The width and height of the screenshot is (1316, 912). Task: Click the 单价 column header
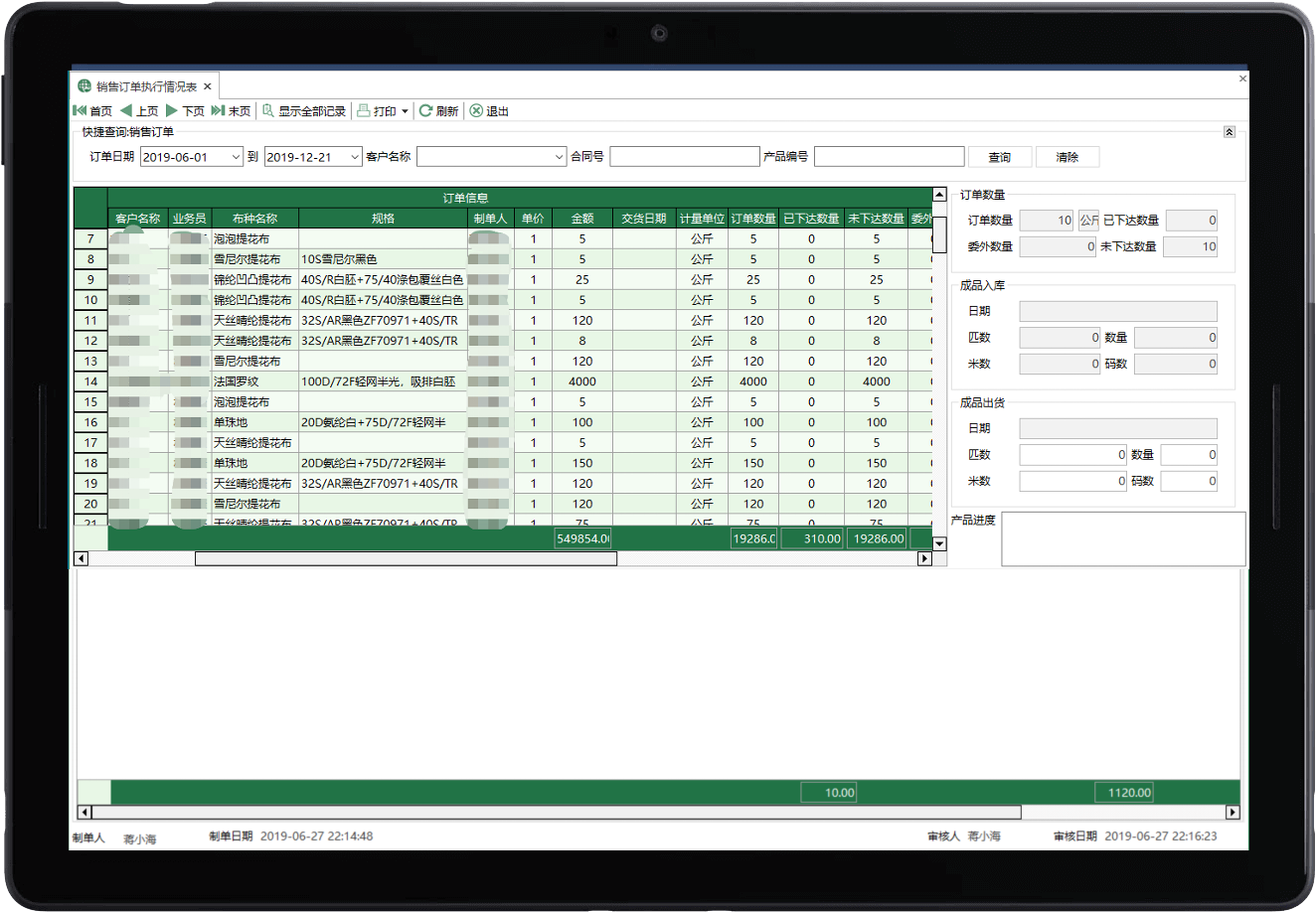533,218
